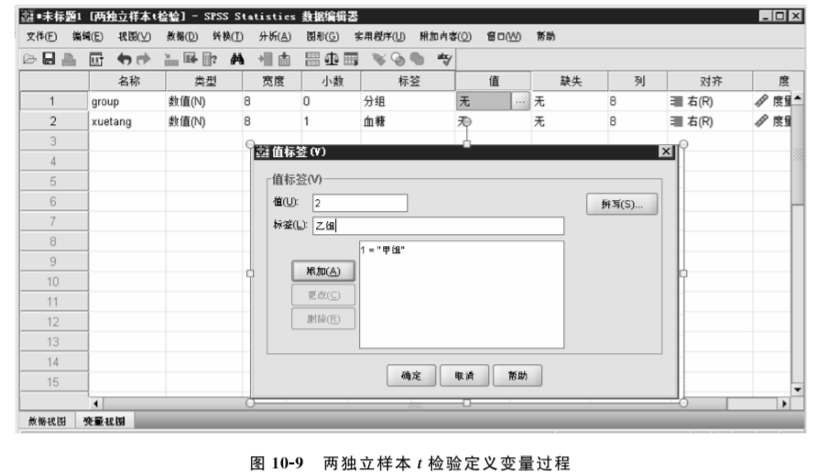The width and height of the screenshot is (831, 476).
Task: Click the Use variable sets circles icon
Action: point(397,59)
